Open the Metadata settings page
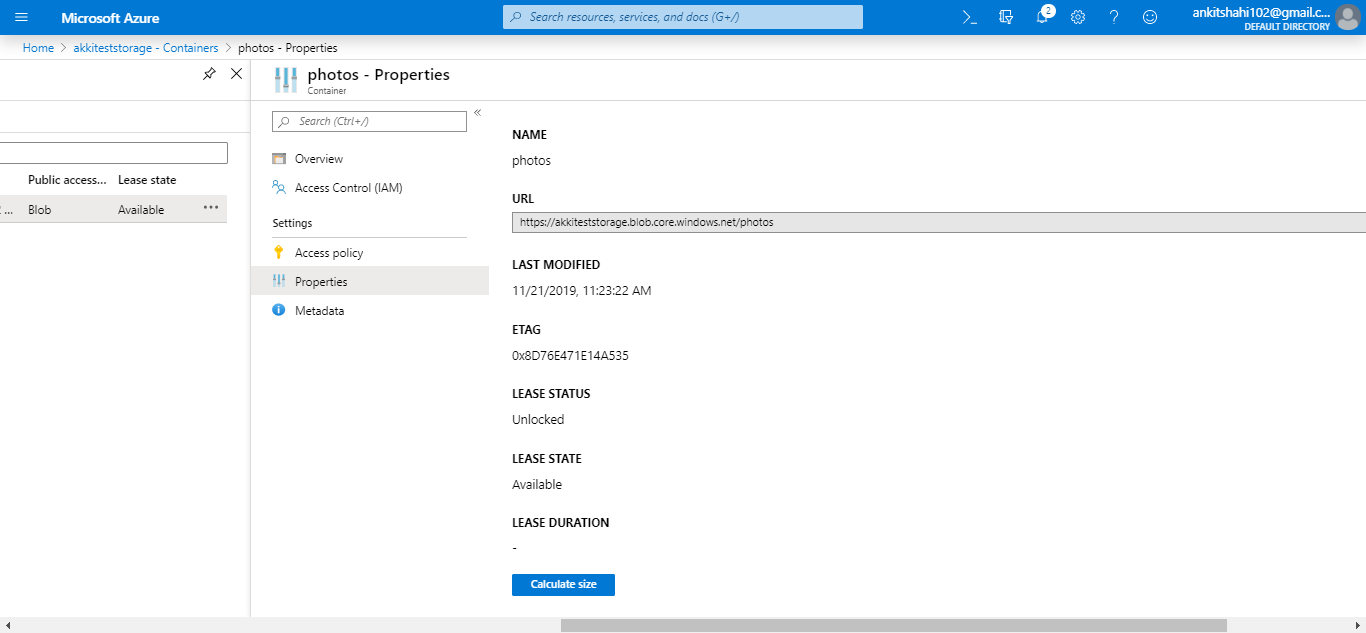 (x=319, y=311)
